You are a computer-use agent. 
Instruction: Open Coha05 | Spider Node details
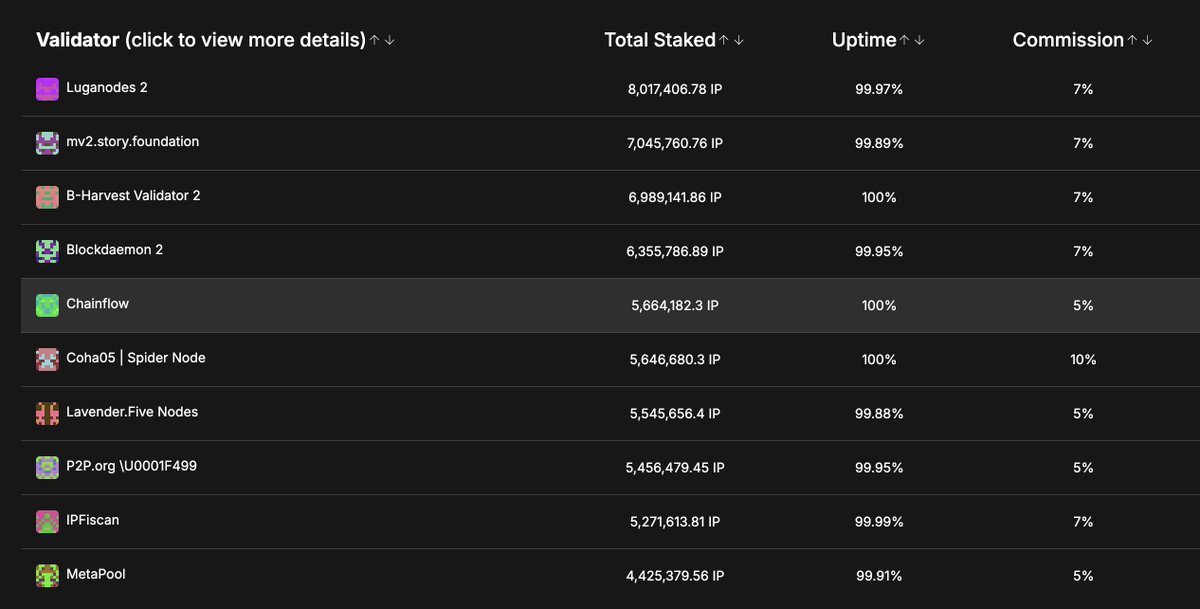pyautogui.click(x=136, y=358)
